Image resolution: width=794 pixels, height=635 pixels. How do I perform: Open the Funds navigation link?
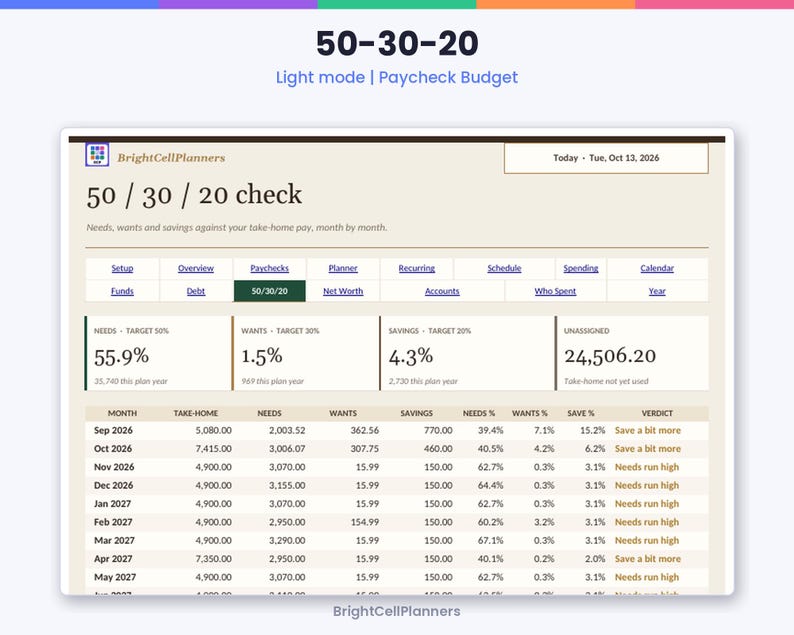122,291
